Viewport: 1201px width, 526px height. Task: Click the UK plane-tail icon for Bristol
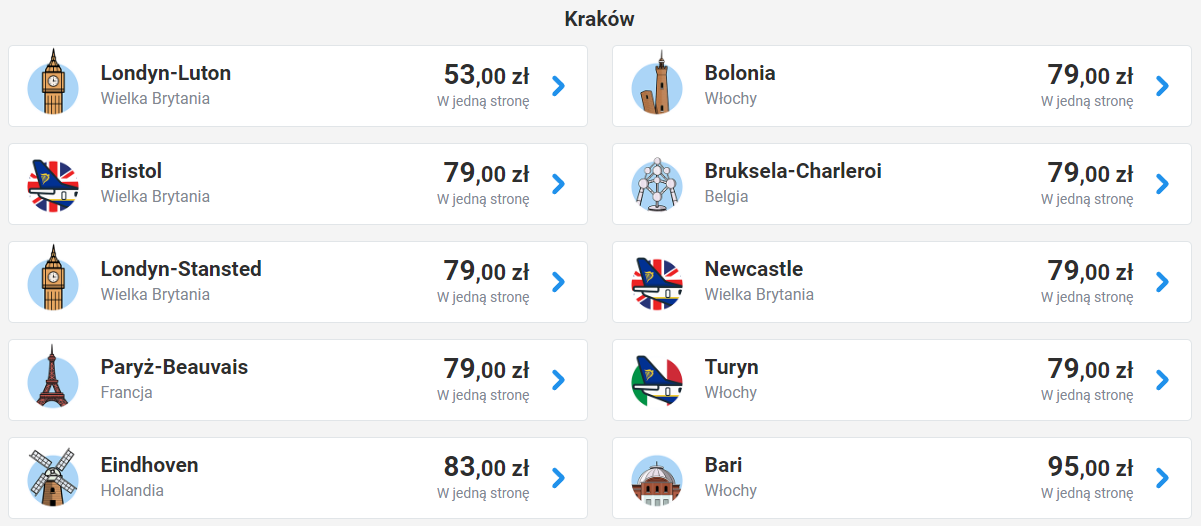coord(52,184)
